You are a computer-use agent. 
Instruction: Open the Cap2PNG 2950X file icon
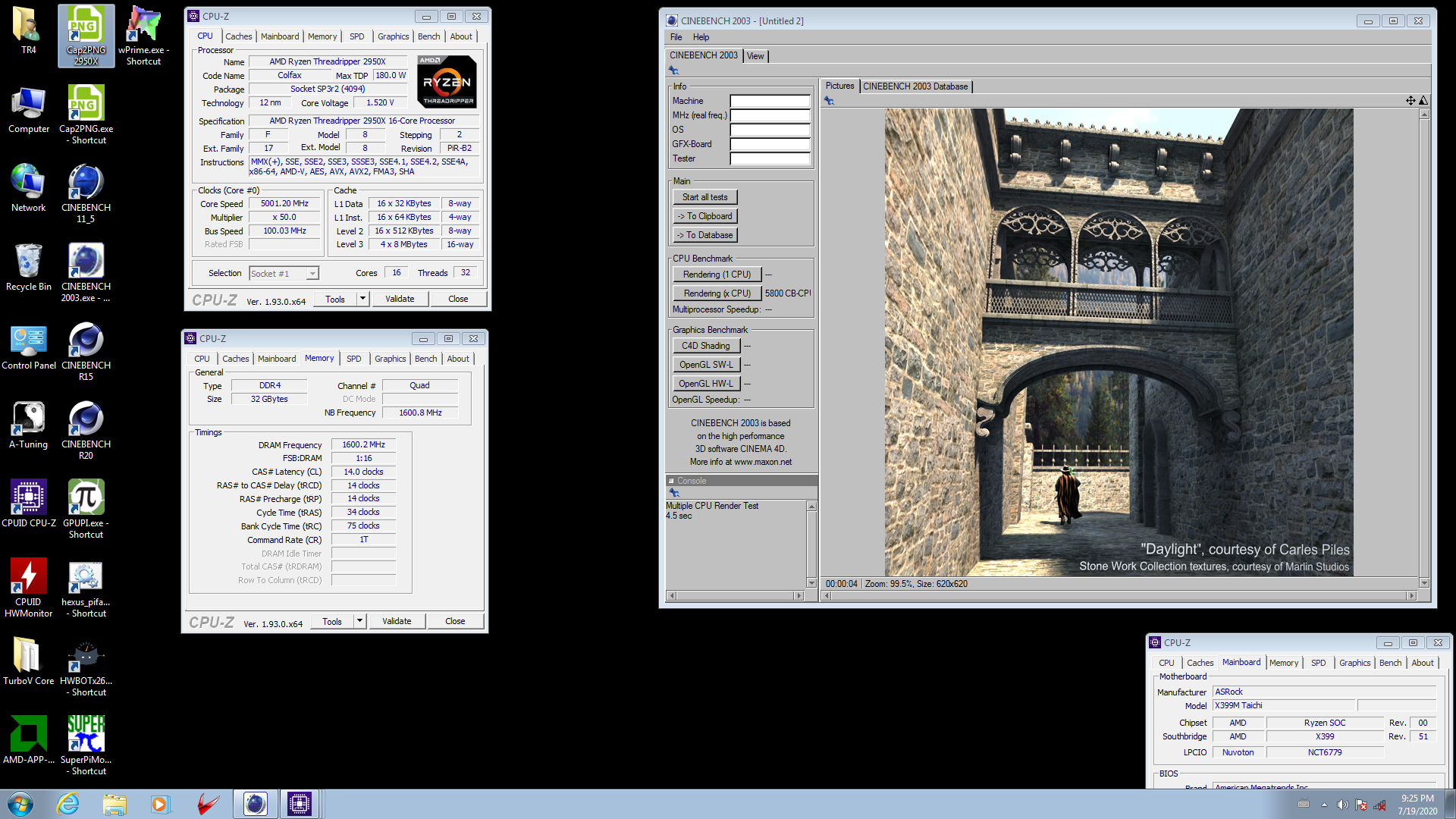tap(86, 35)
